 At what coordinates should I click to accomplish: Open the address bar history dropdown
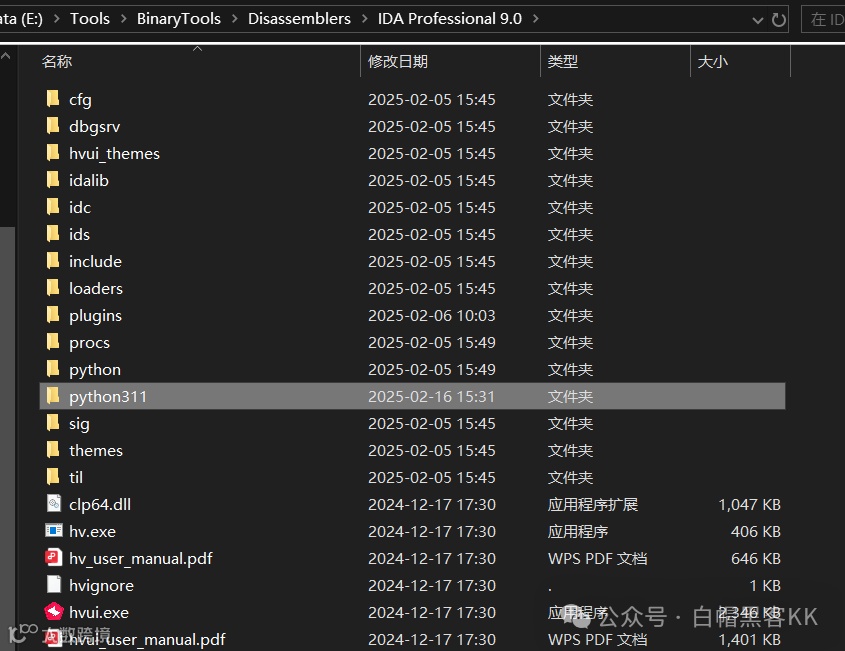click(758, 19)
